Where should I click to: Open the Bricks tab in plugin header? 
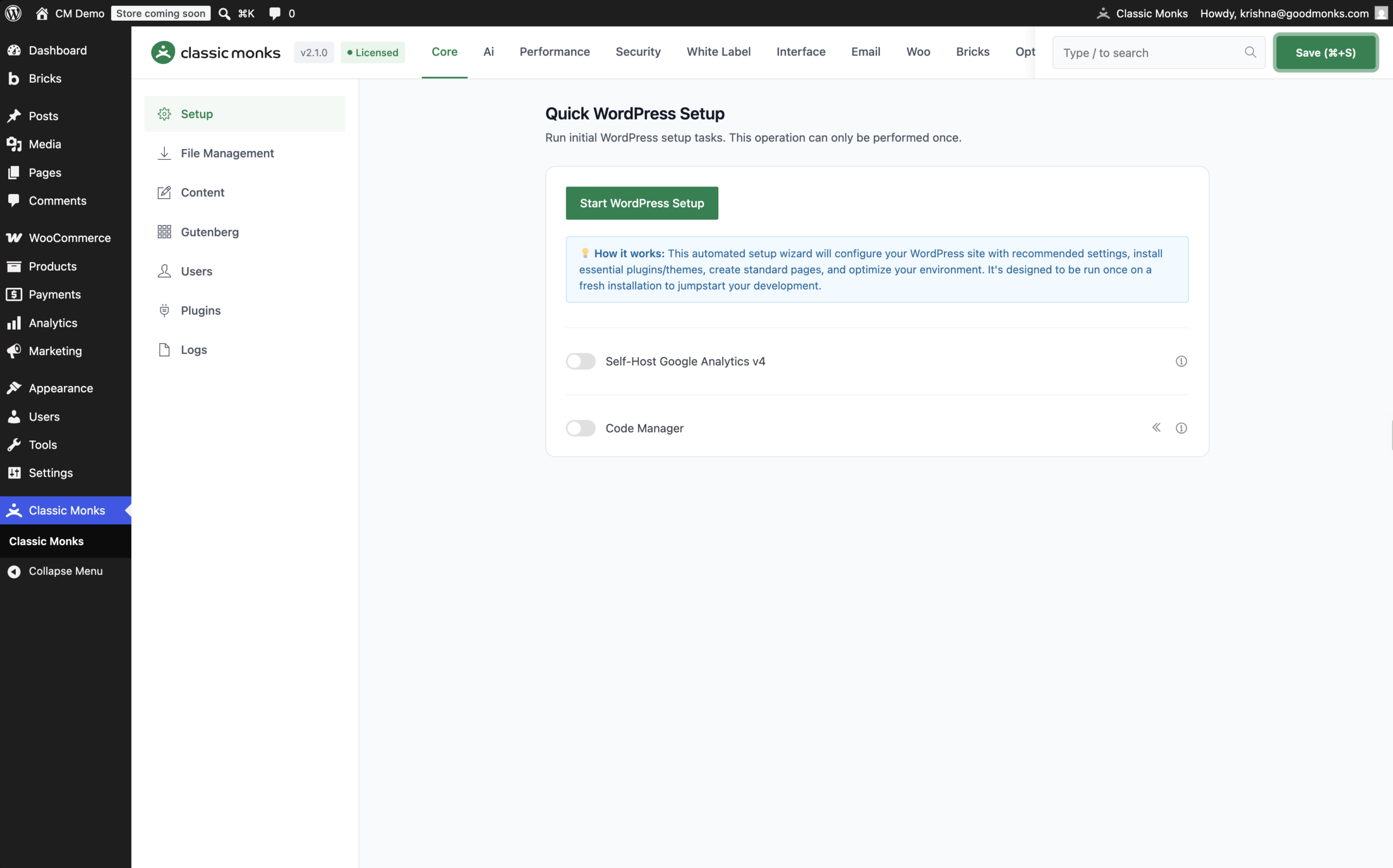pyautogui.click(x=972, y=52)
